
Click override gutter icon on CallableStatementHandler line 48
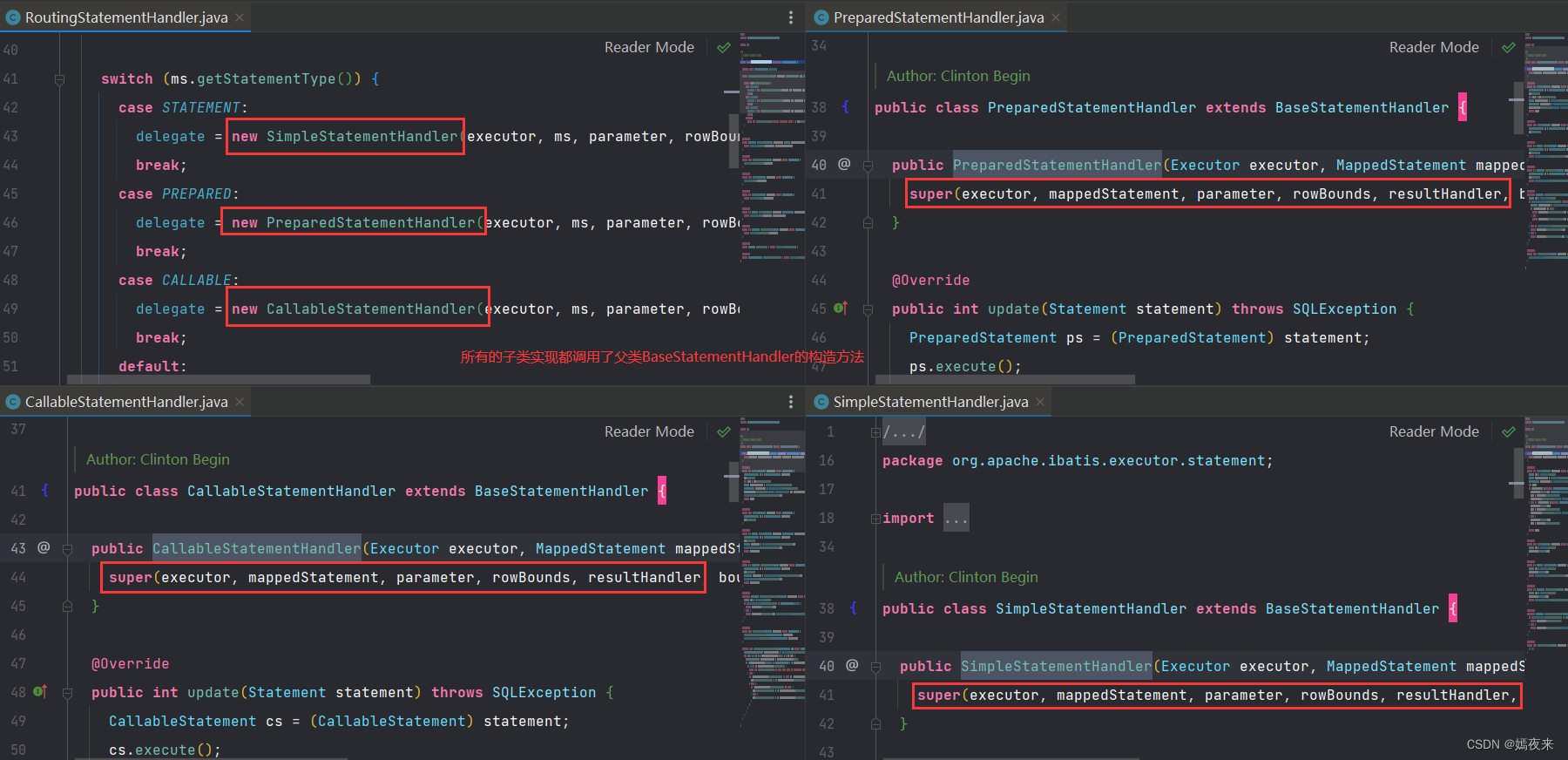(40, 691)
